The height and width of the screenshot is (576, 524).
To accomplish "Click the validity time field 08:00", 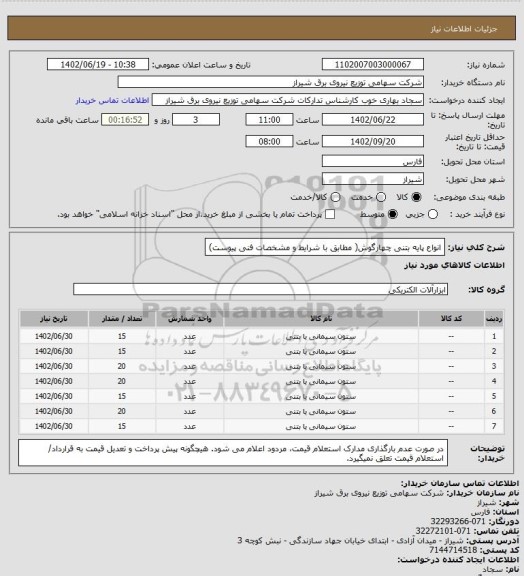I will point(269,141).
